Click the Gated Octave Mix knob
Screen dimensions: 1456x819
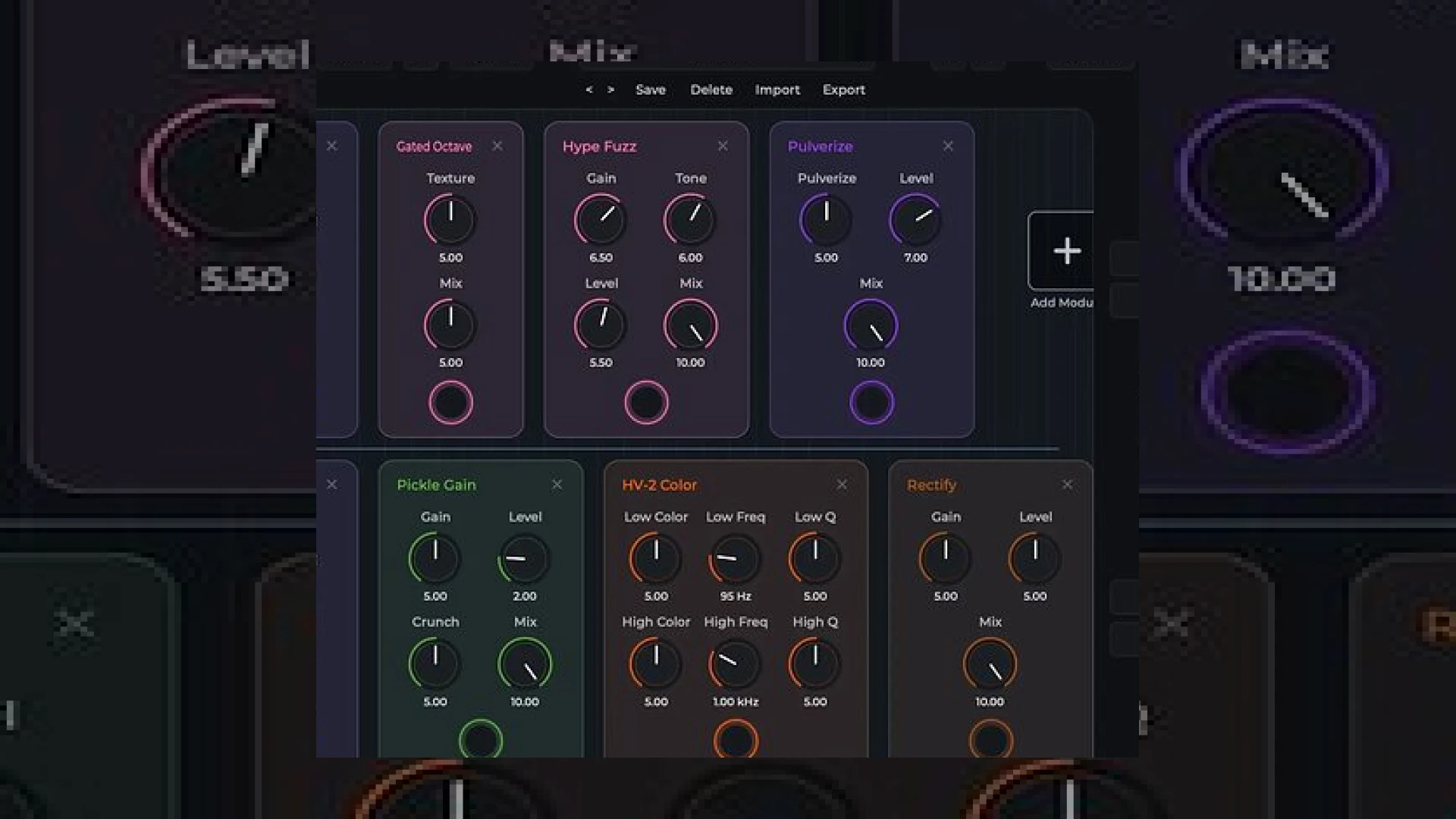point(450,325)
